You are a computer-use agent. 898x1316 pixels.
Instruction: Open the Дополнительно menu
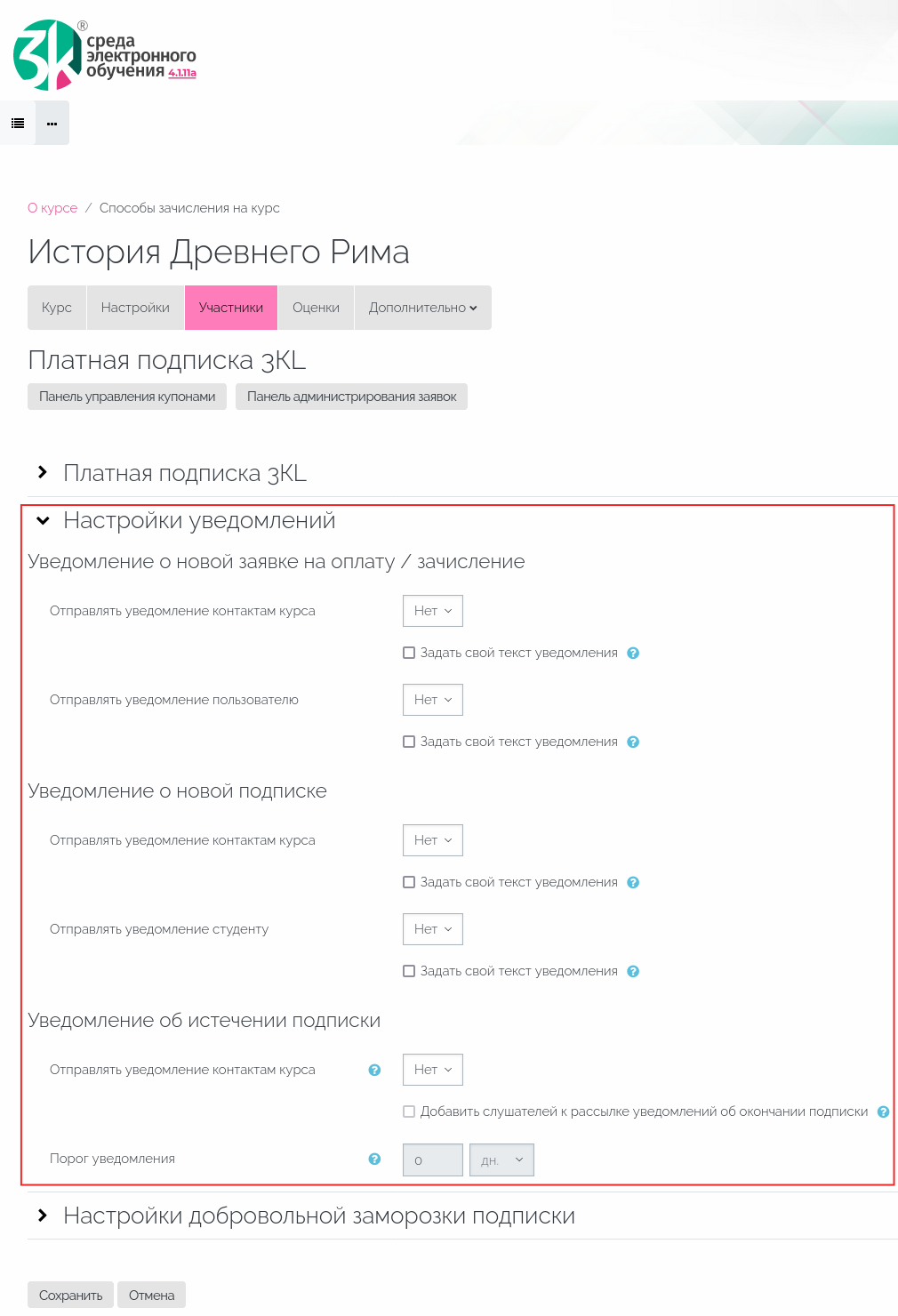point(422,308)
